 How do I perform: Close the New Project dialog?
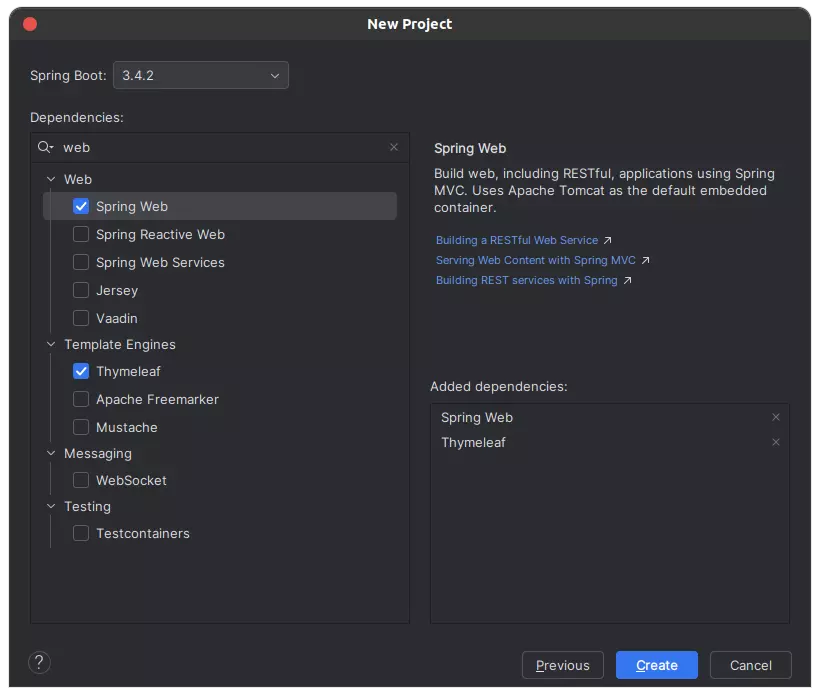click(30, 24)
